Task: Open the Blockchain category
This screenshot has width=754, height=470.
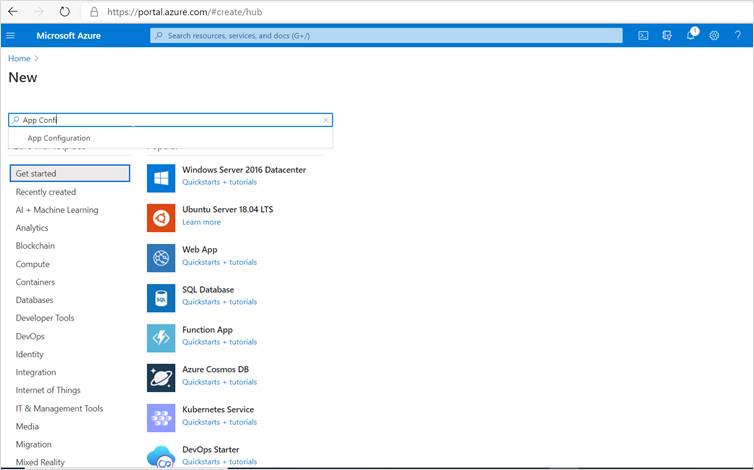Action: (x=35, y=246)
